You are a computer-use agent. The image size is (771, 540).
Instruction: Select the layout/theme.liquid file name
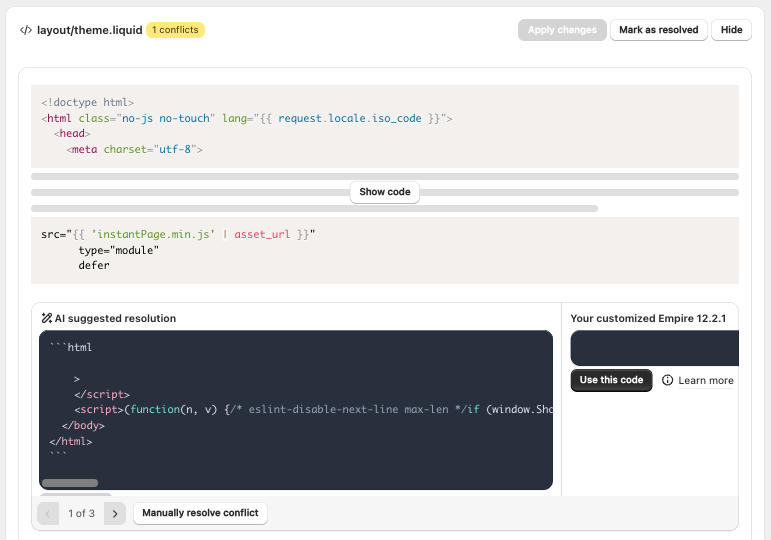[x=89, y=30]
